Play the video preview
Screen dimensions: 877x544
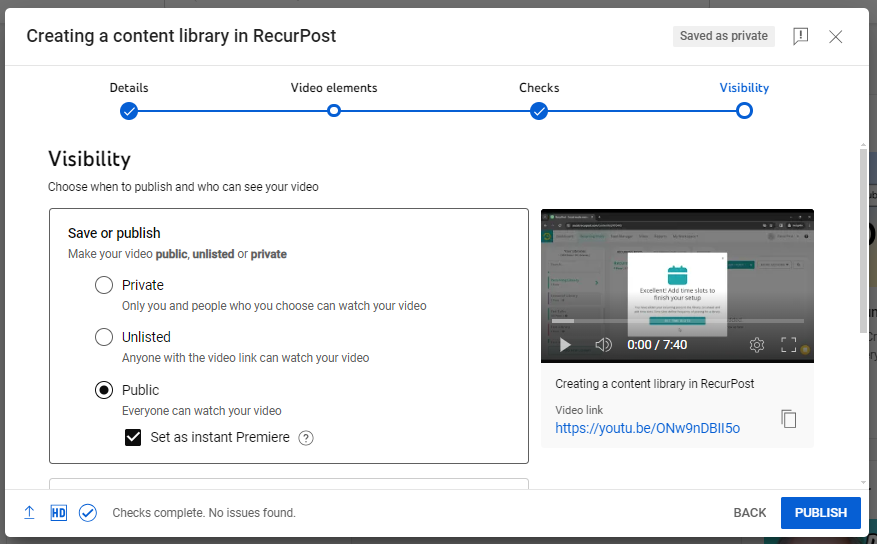coord(565,345)
